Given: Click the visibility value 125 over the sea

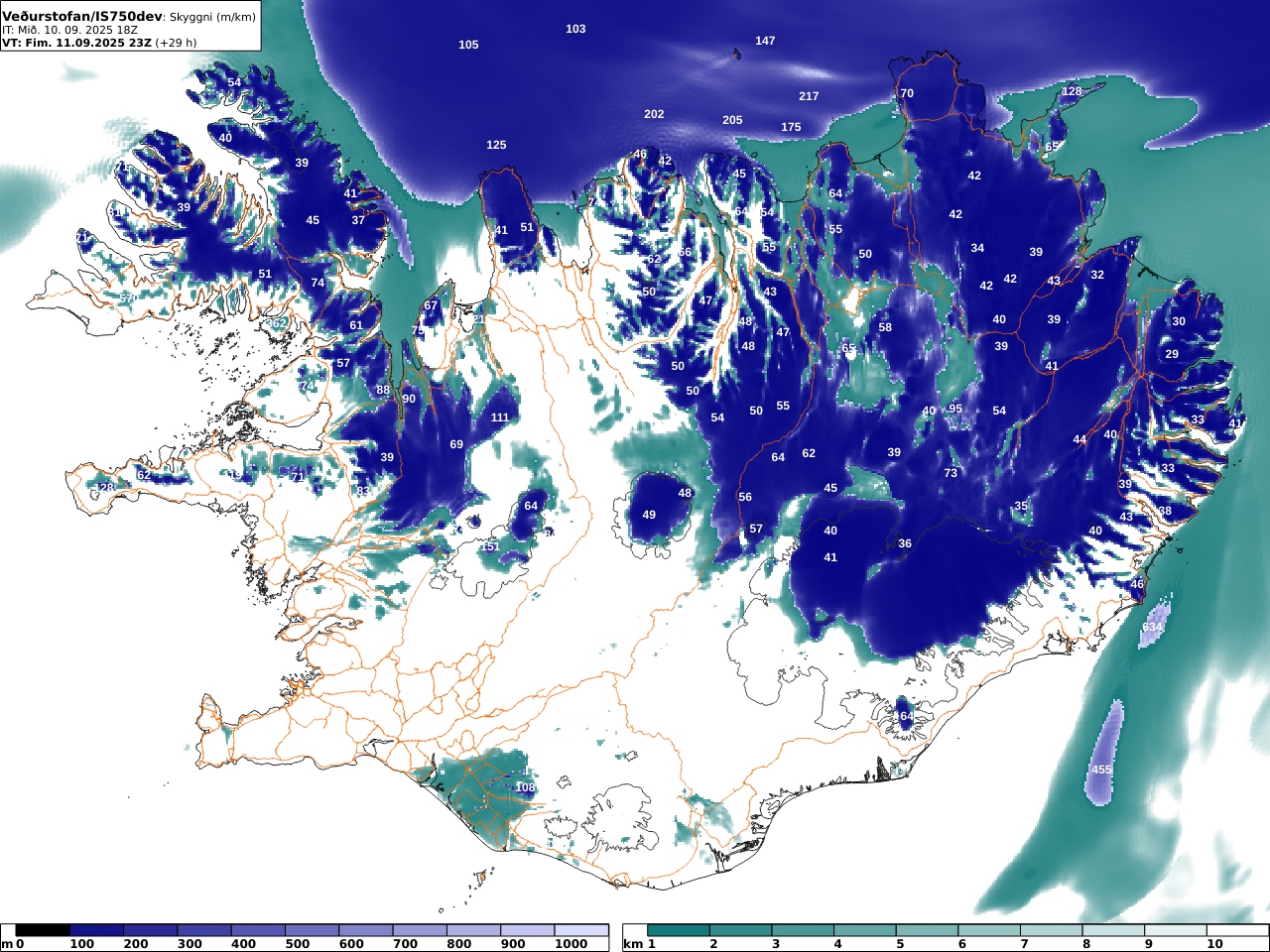Looking at the screenshot, I should (496, 145).
